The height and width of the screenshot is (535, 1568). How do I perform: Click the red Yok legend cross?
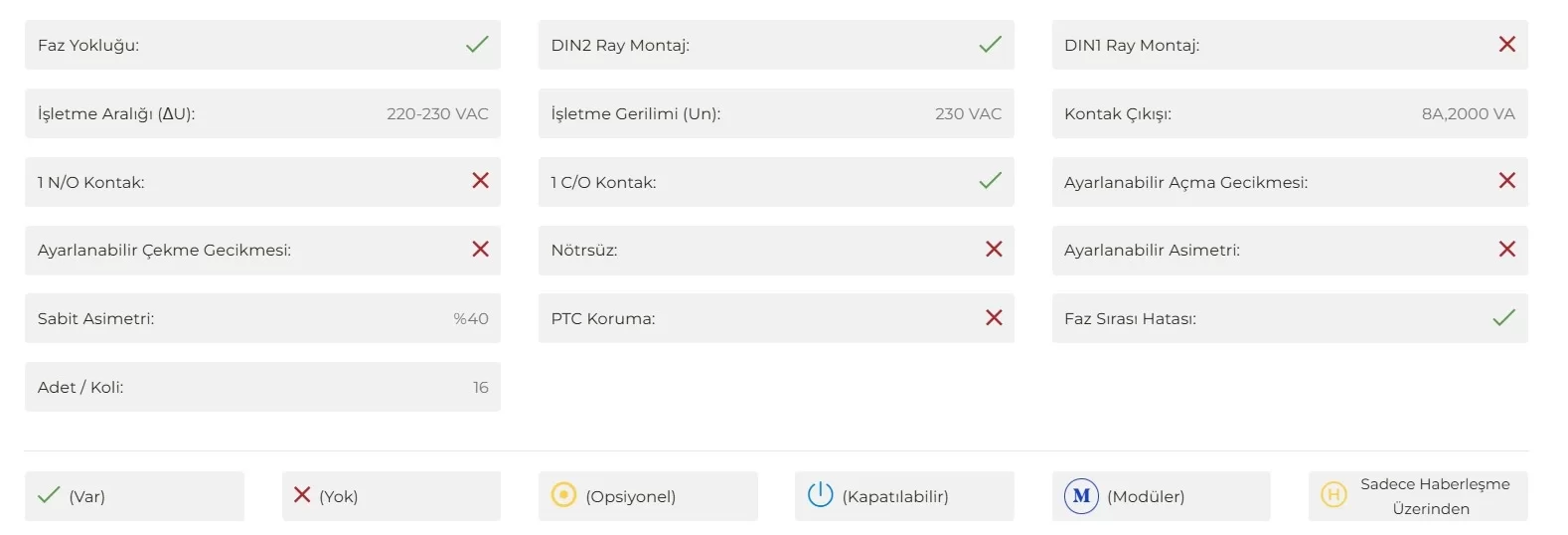pos(302,495)
